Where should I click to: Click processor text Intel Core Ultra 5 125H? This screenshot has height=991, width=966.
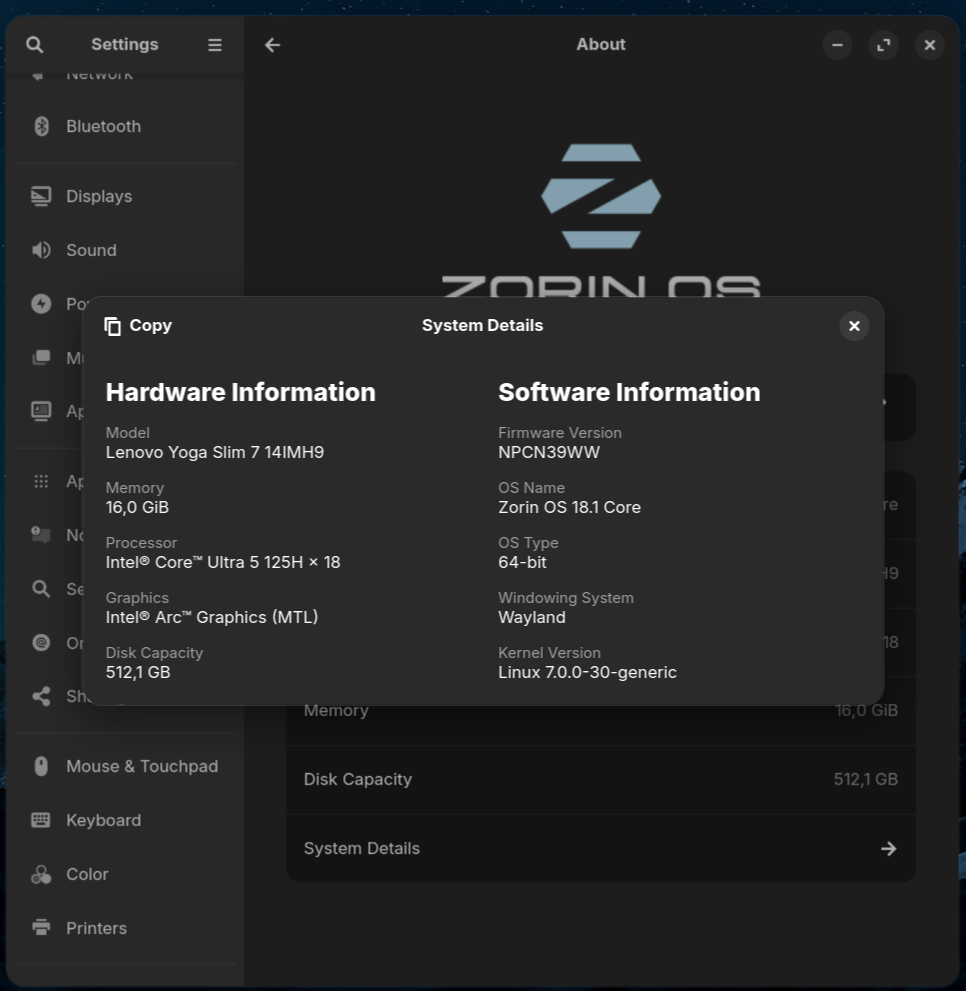click(x=223, y=562)
